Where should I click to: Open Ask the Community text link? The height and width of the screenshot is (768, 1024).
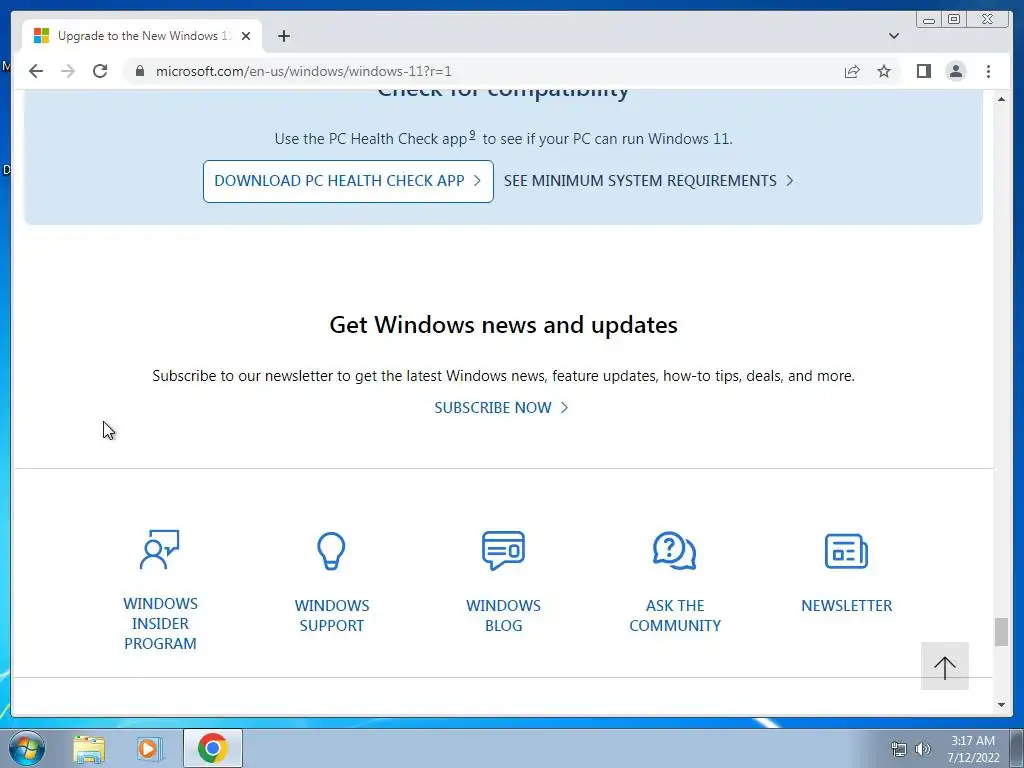pos(675,615)
